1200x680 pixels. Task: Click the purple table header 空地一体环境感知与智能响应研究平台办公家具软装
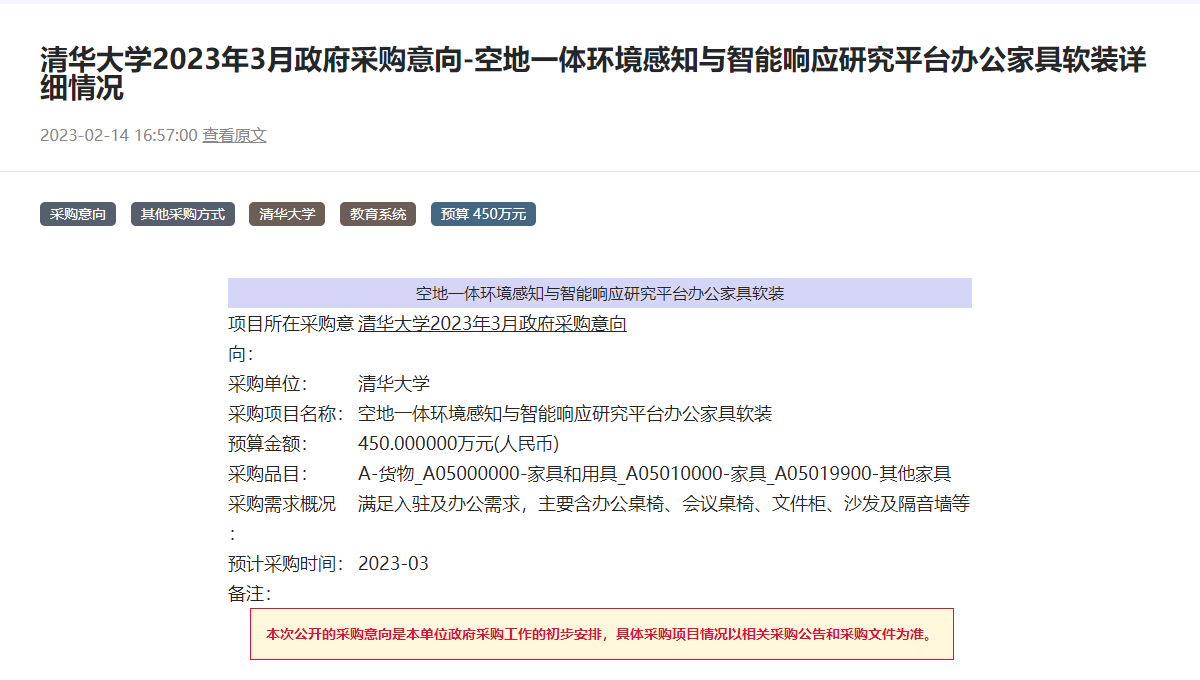pos(600,293)
